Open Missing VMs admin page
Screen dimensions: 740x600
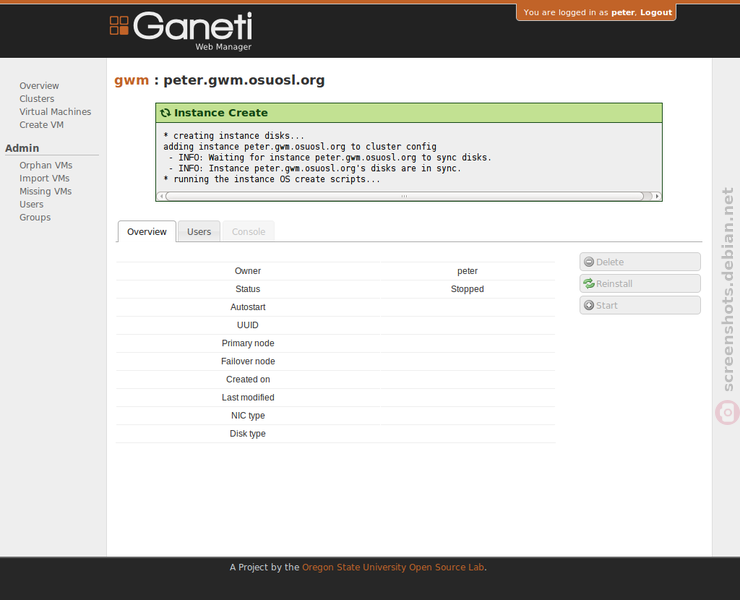(x=45, y=191)
